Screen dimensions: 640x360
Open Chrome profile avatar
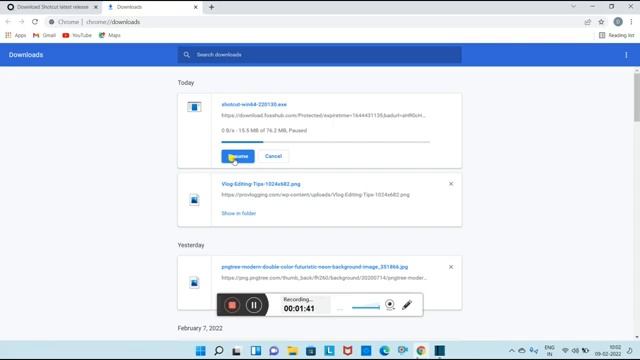tap(618, 22)
